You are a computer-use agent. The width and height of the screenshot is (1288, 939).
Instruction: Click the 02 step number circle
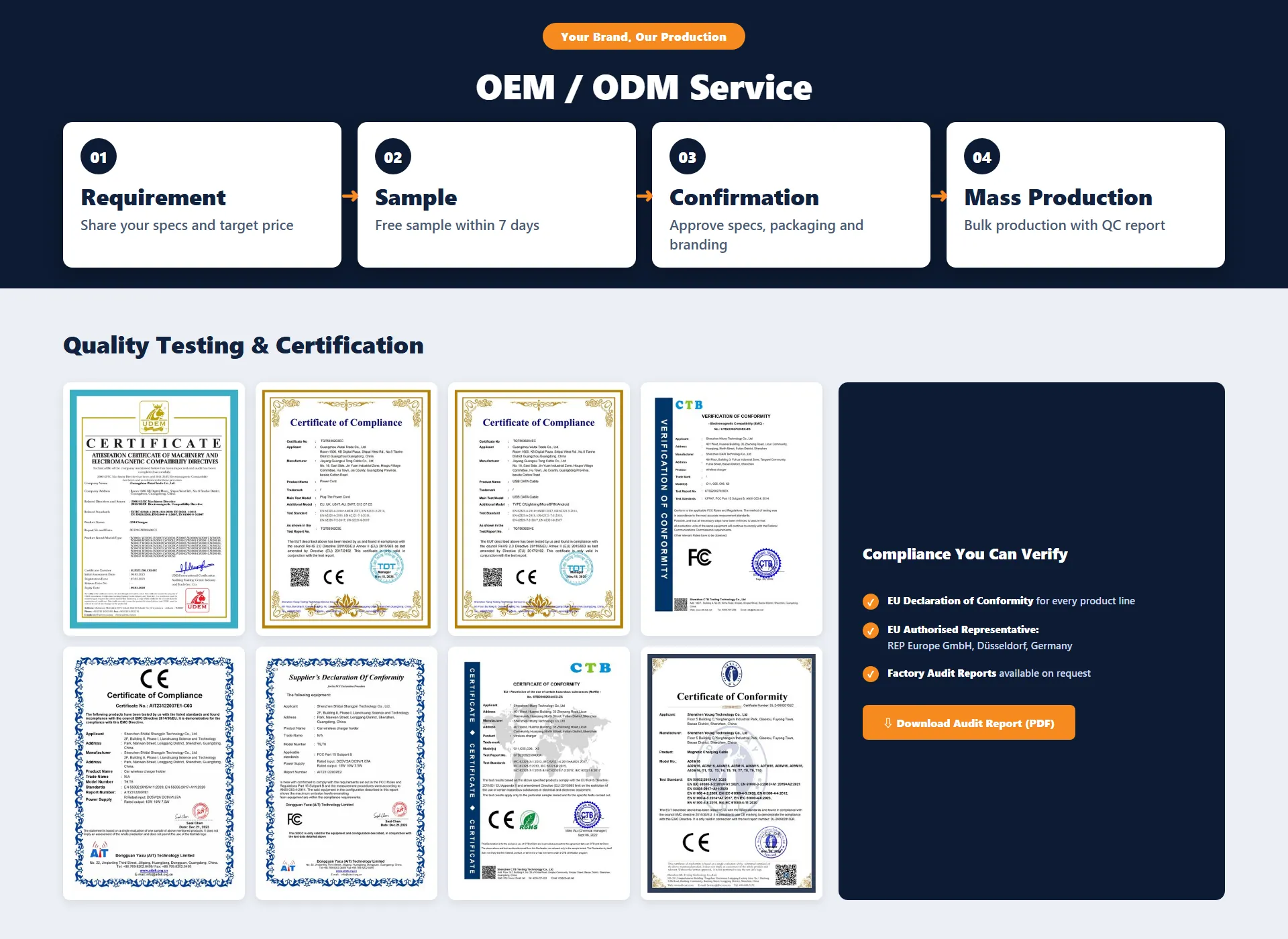393,157
